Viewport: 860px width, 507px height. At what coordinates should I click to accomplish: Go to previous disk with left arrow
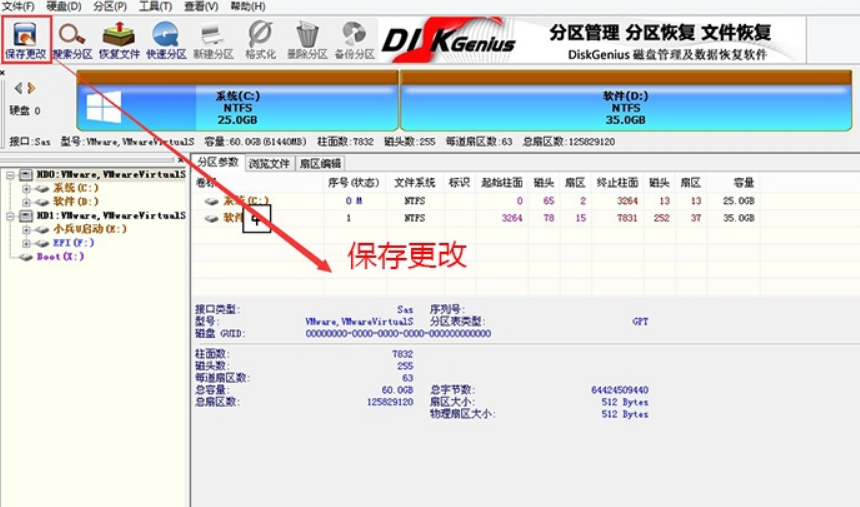point(19,88)
